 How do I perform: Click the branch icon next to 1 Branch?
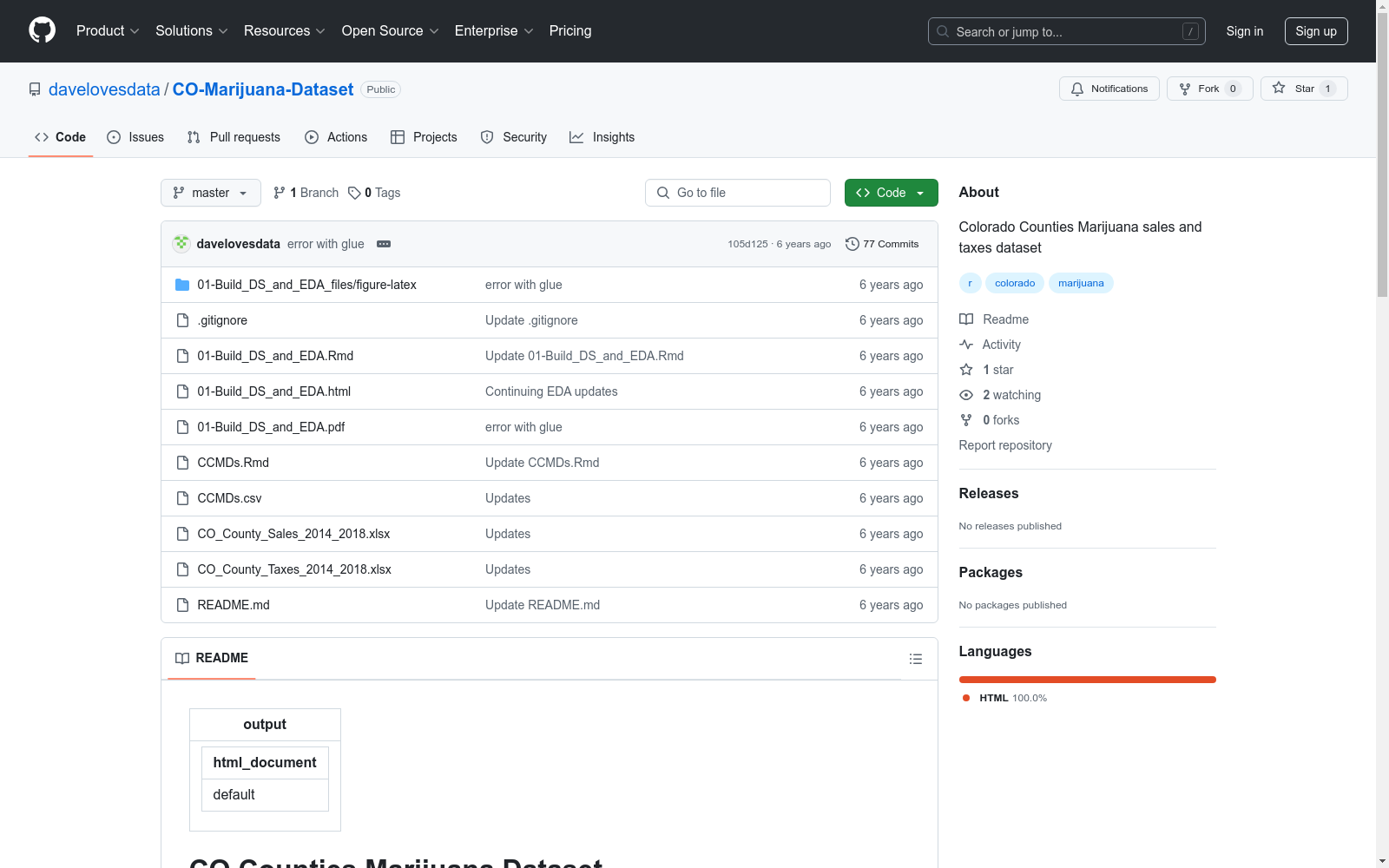point(280,193)
